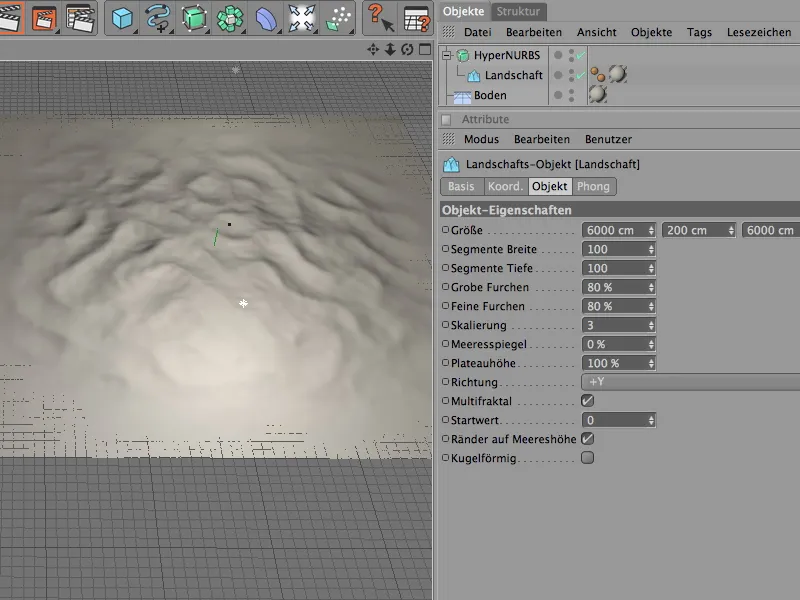Click the context help question-mark cursor icon
This screenshot has height=600, width=800.
(x=380, y=18)
